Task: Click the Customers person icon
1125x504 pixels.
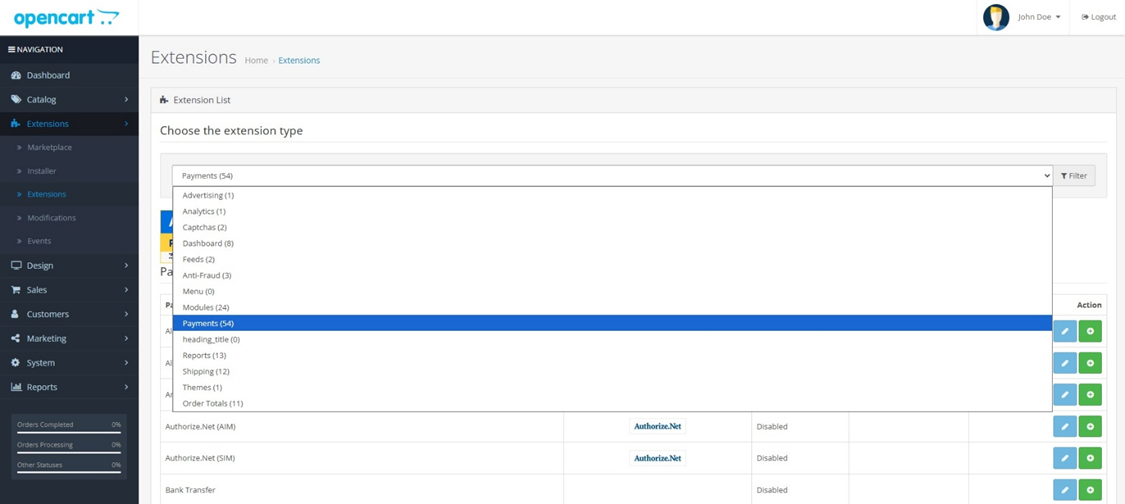Action: click(x=16, y=314)
